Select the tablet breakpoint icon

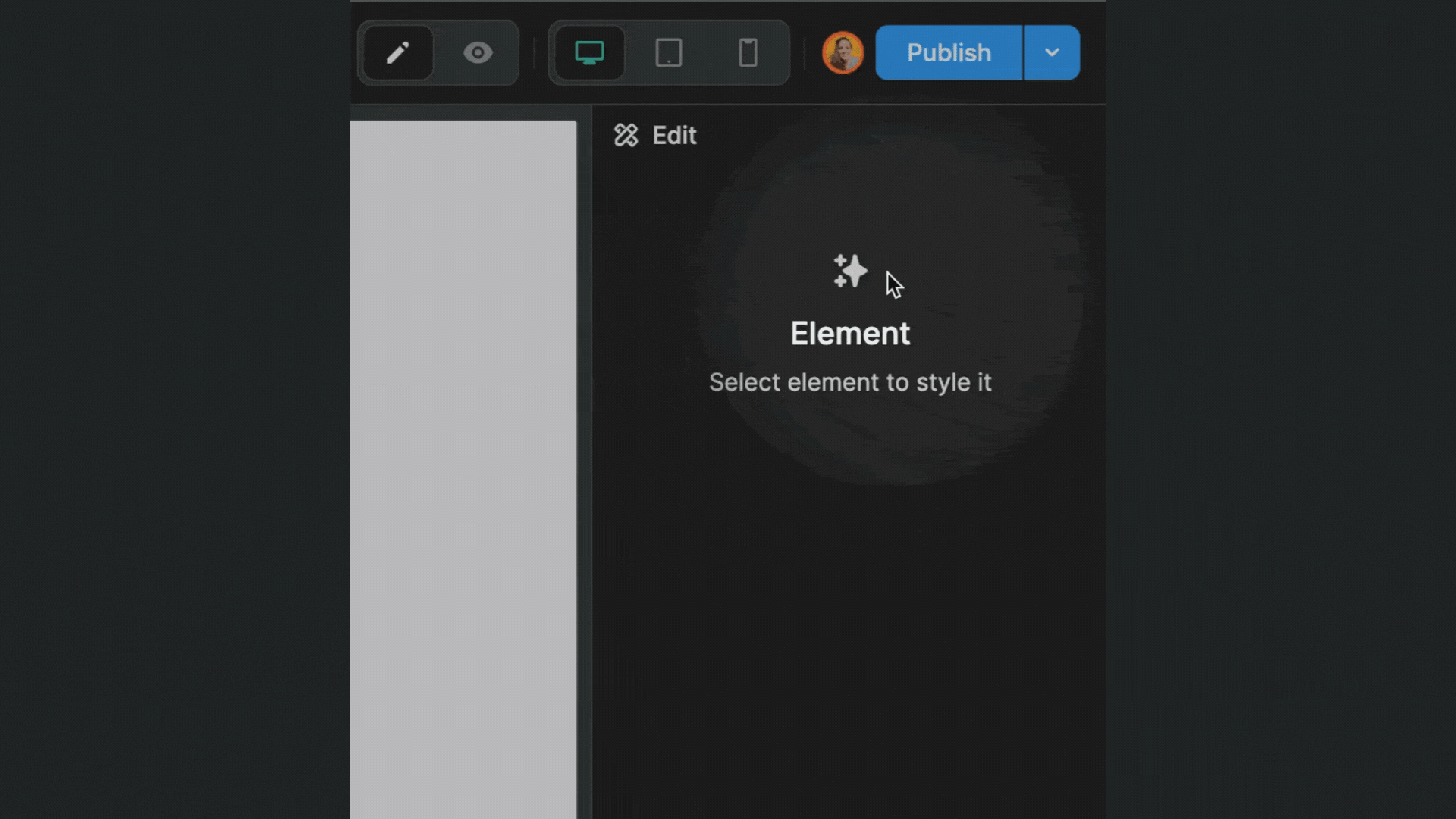[668, 52]
